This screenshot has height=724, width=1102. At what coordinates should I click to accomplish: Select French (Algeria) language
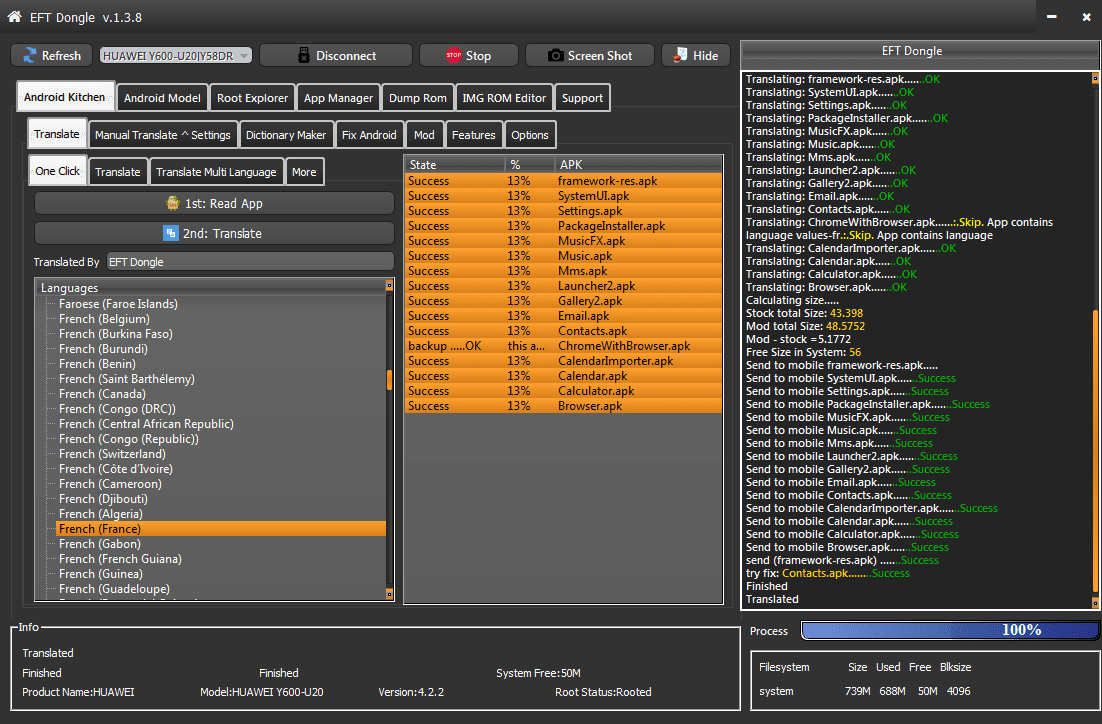tap(101, 514)
